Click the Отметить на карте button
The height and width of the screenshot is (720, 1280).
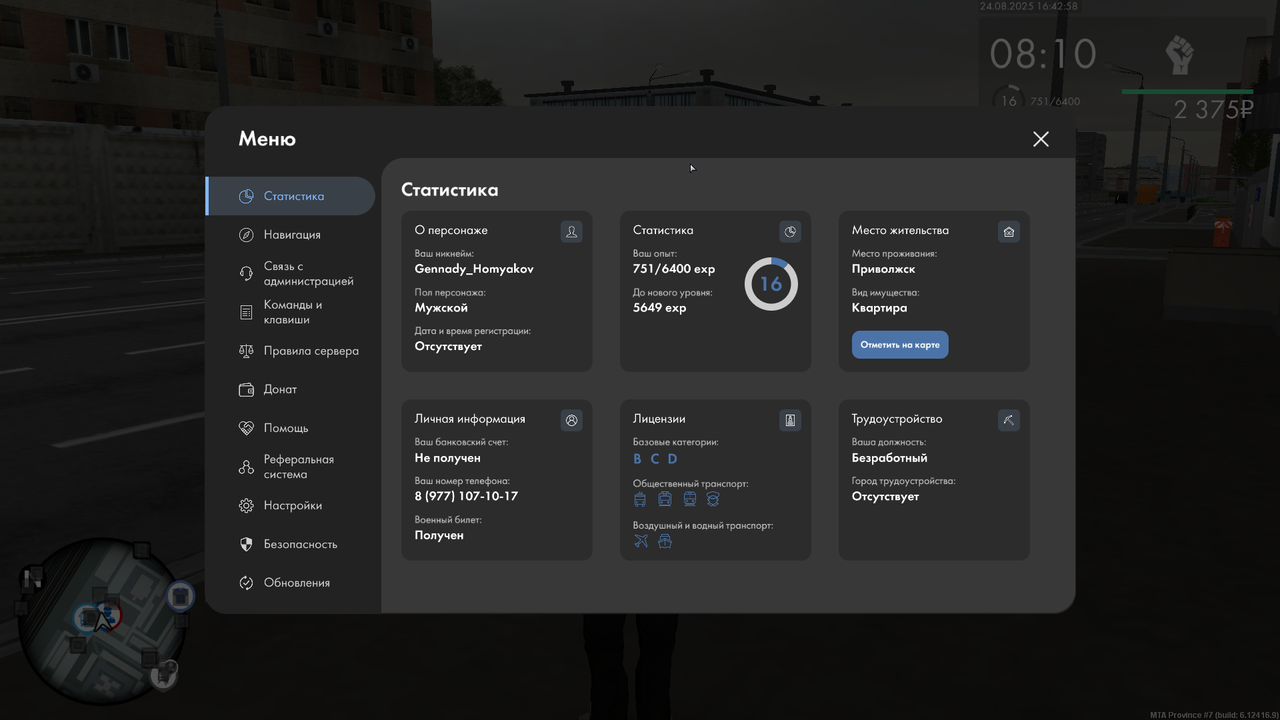(x=900, y=345)
